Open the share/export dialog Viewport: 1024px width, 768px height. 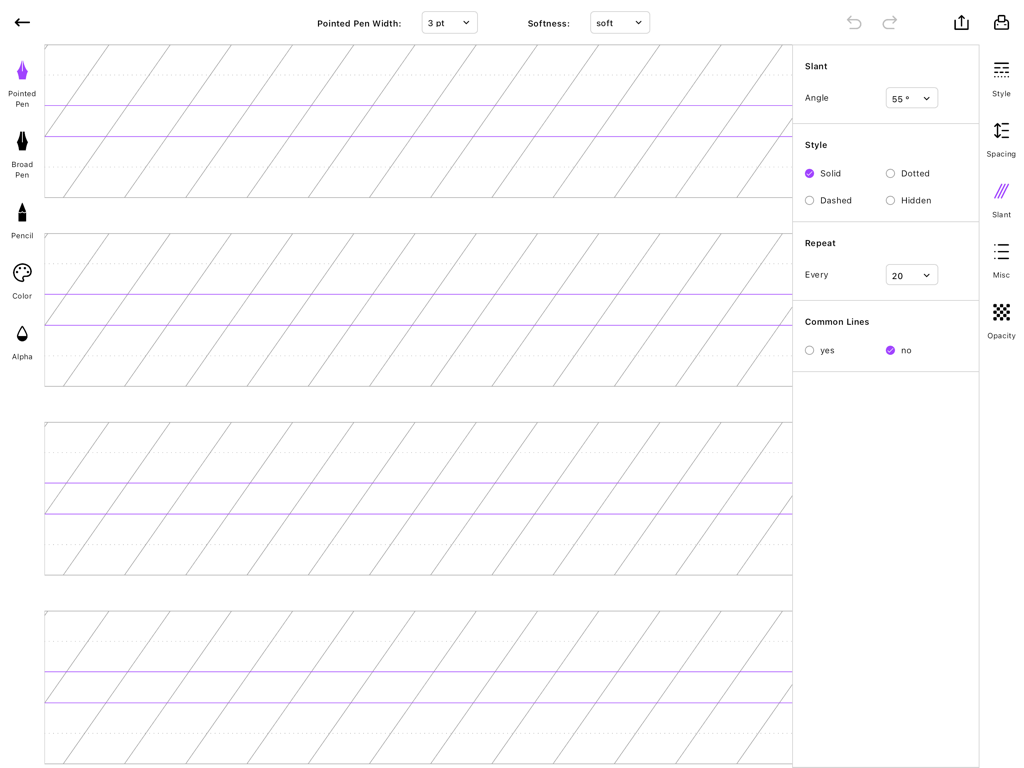pyautogui.click(x=961, y=22)
